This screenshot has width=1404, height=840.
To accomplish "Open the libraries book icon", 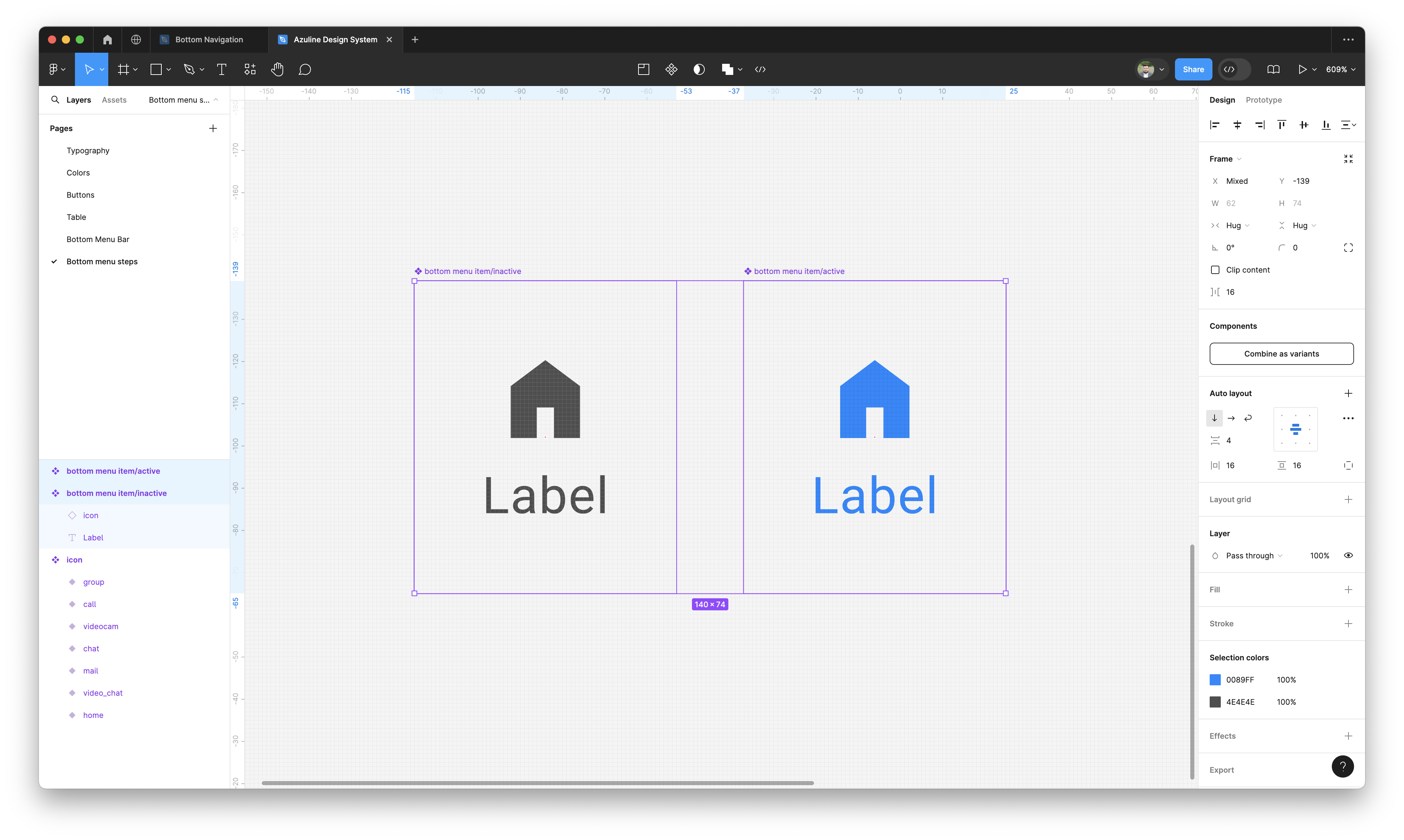I will (x=1273, y=69).
